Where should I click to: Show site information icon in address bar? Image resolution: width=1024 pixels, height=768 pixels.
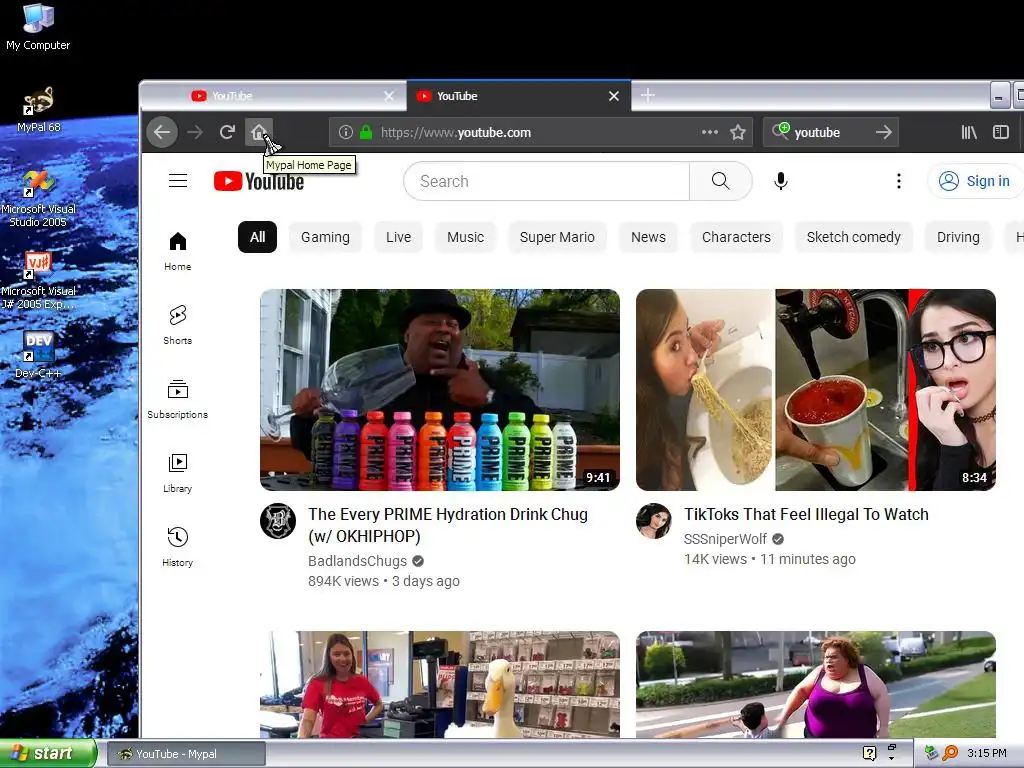[345, 133]
